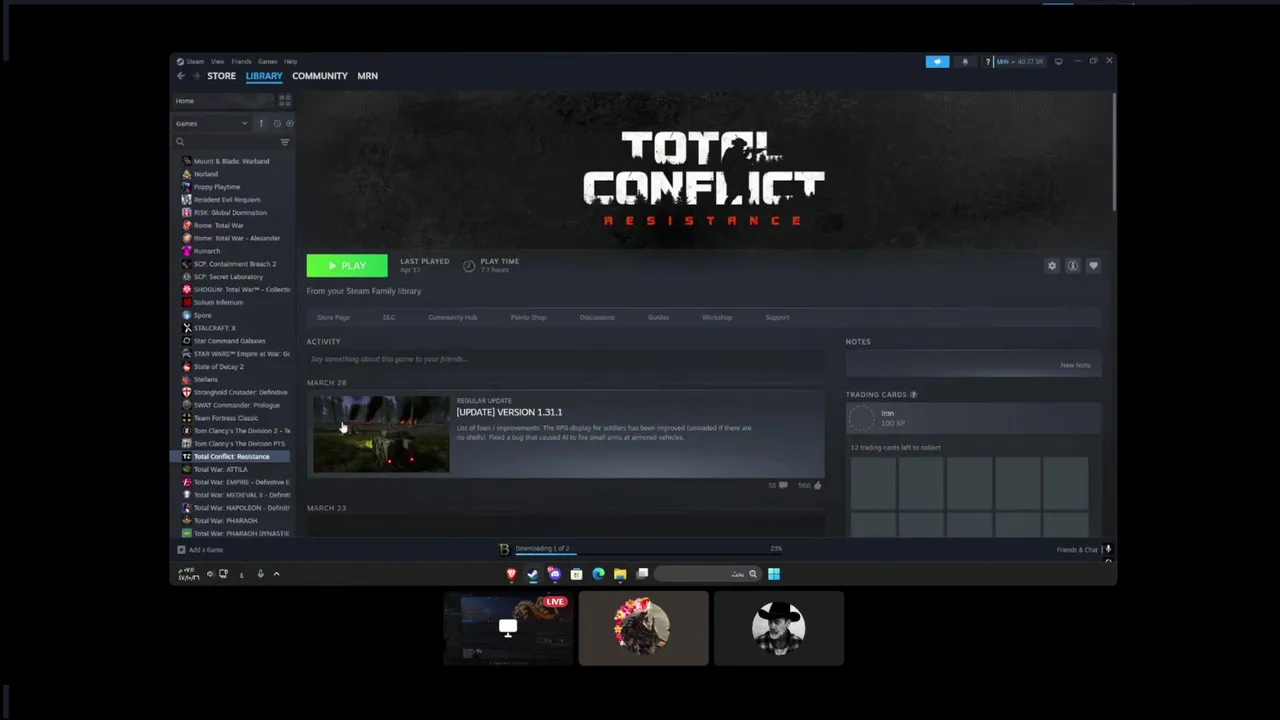Click the library search magnifier icon

pos(180,142)
